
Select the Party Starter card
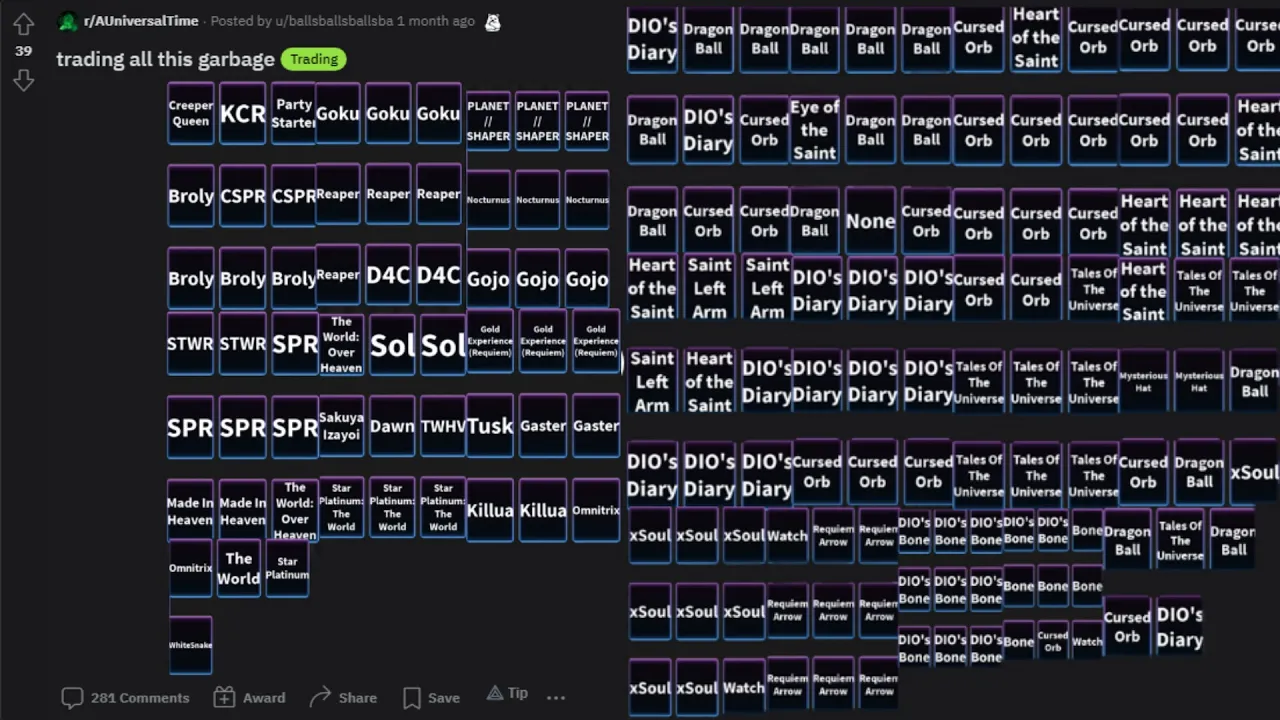294,113
